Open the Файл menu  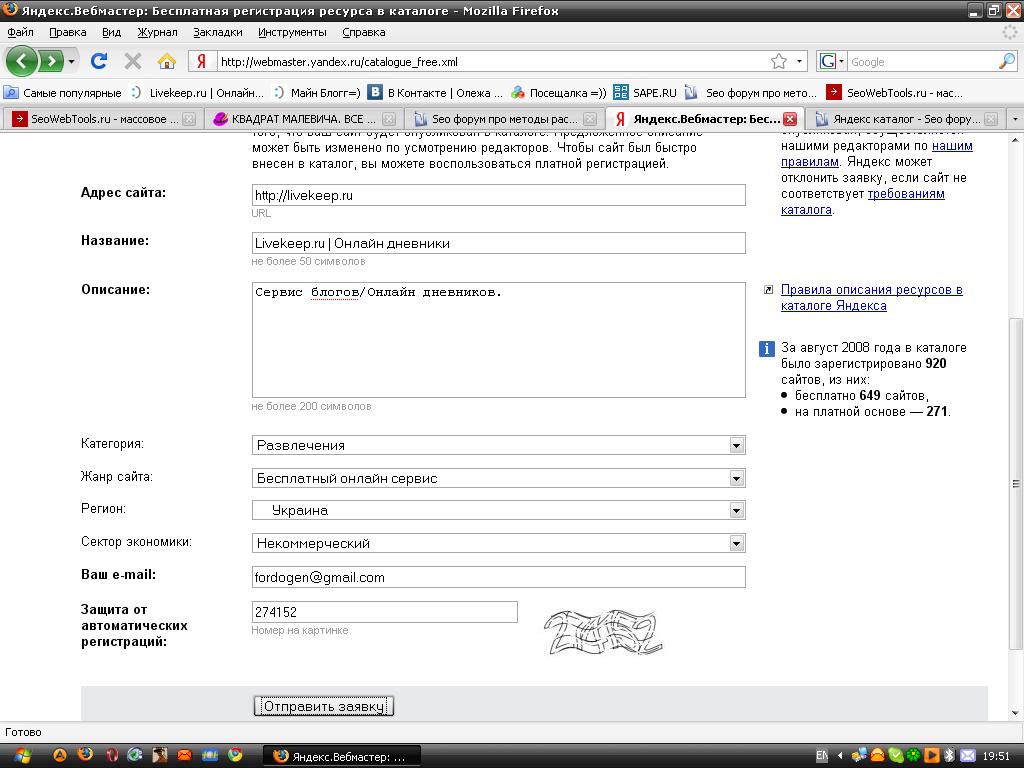tap(20, 32)
